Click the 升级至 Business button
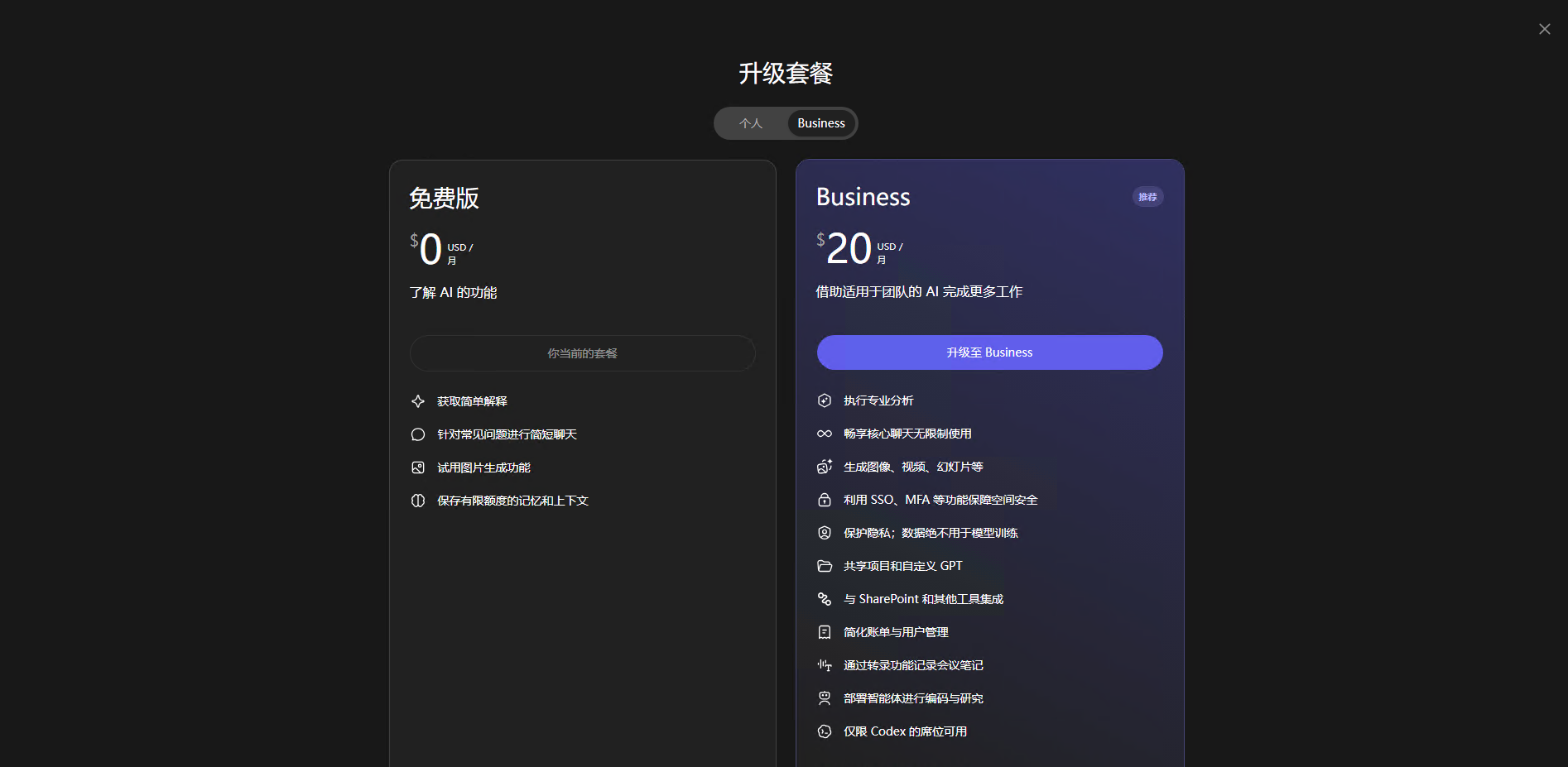The height and width of the screenshot is (767, 1568). (x=988, y=352)
